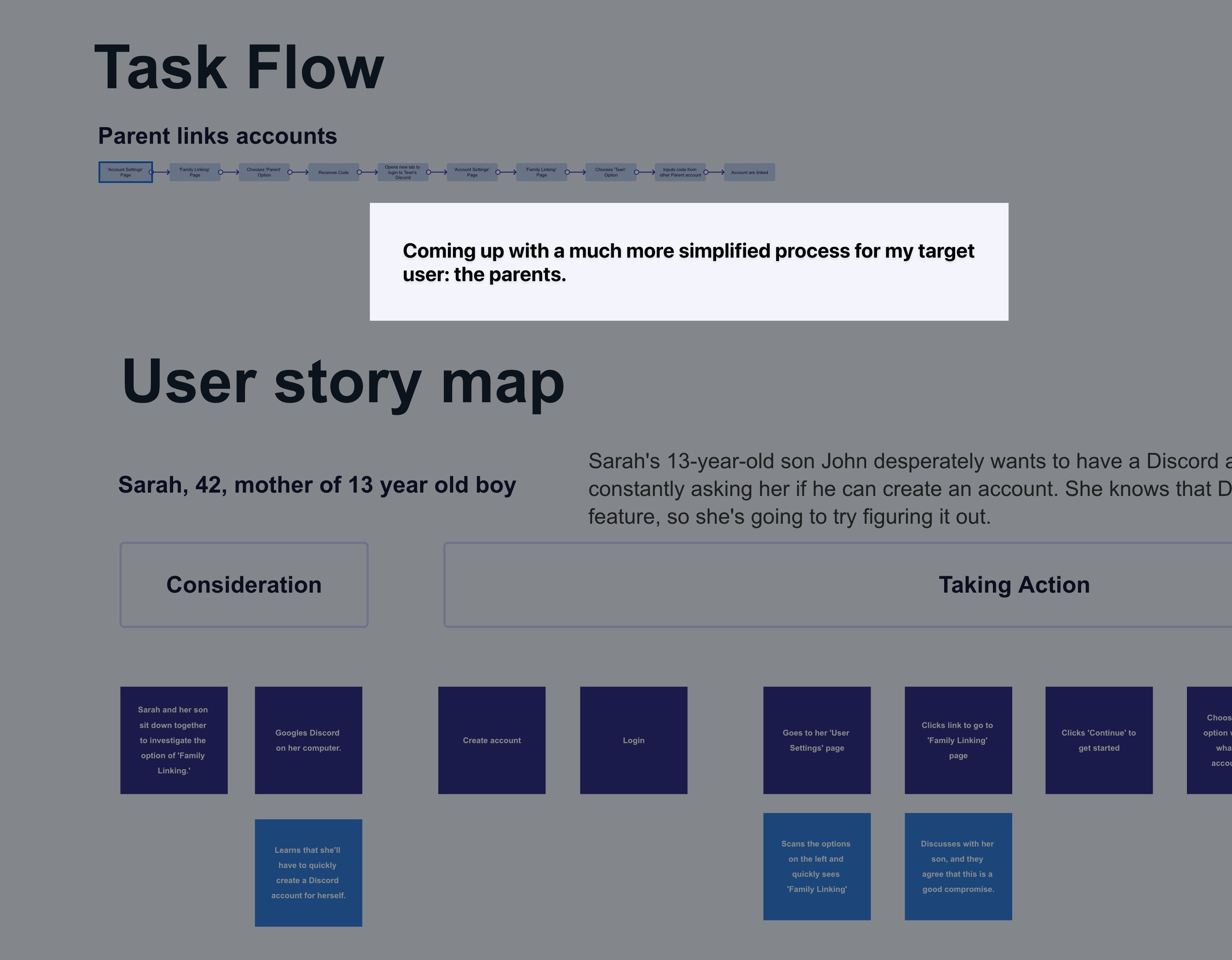Click the 'Googles Discord on her computer' card
The height and width of the screenshot is (960, 1232).
[308, 740]
